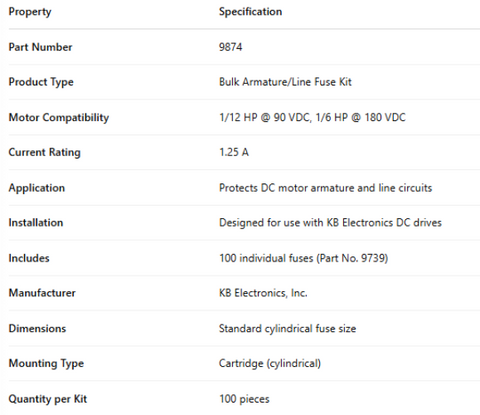Select the Application label
Viewport: 480px width, 415px height.
point(37,188)
